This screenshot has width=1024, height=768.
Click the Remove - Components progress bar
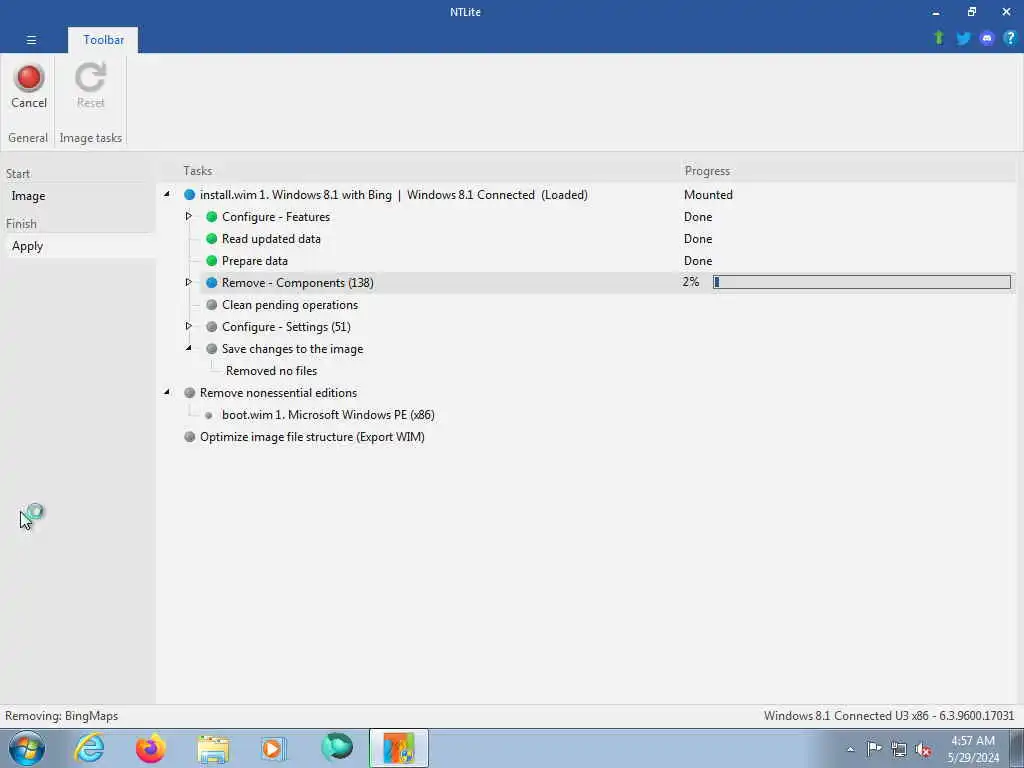click(x=861, y=282)
